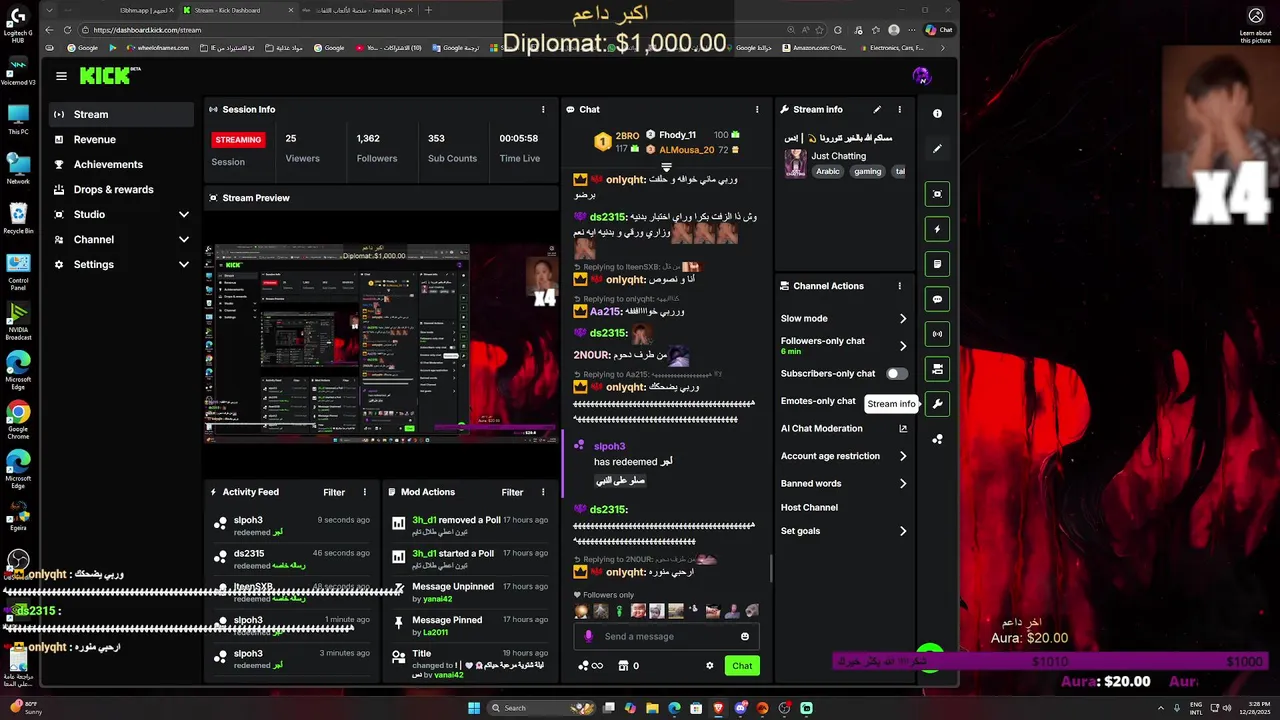Open chat settings gear icon
The width and height of the screenshot is (1280, 720).
(710, 666)
